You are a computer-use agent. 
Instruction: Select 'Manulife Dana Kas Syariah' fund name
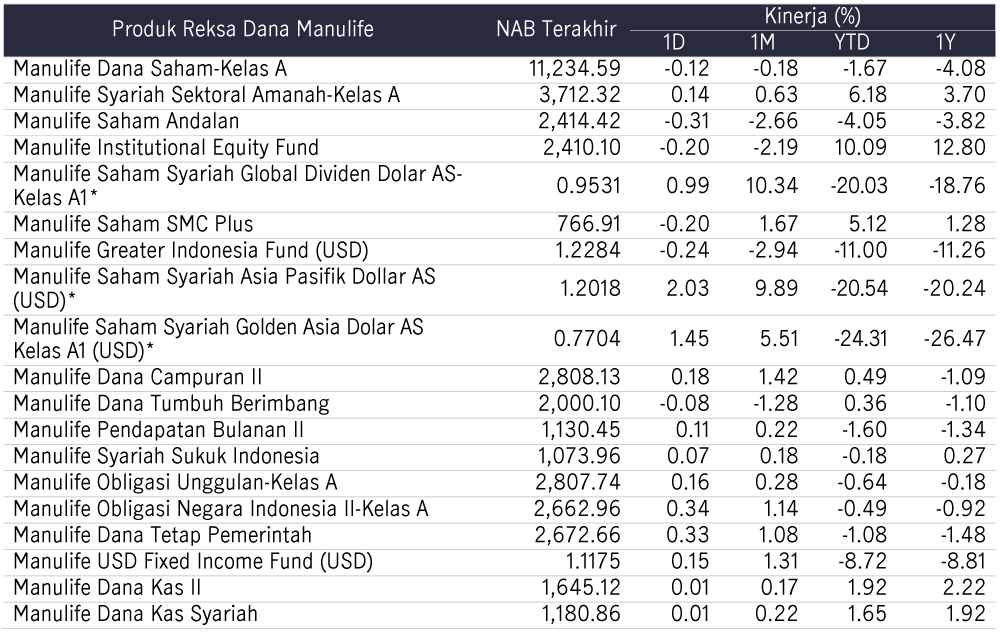pos(135,614)
